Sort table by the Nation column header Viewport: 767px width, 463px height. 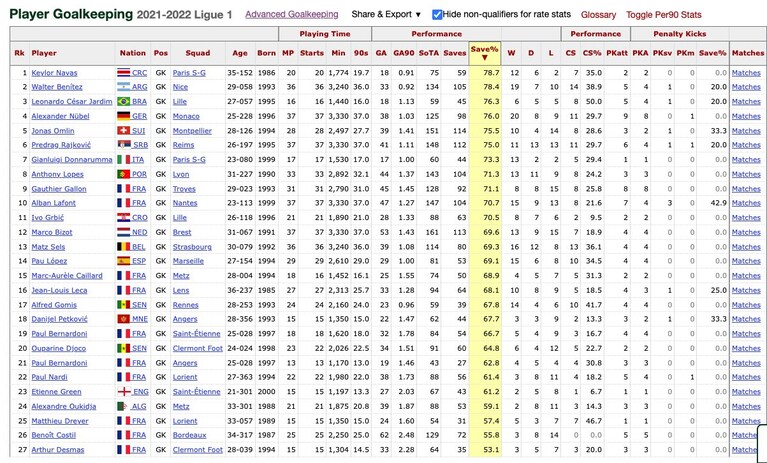[133, 53]
